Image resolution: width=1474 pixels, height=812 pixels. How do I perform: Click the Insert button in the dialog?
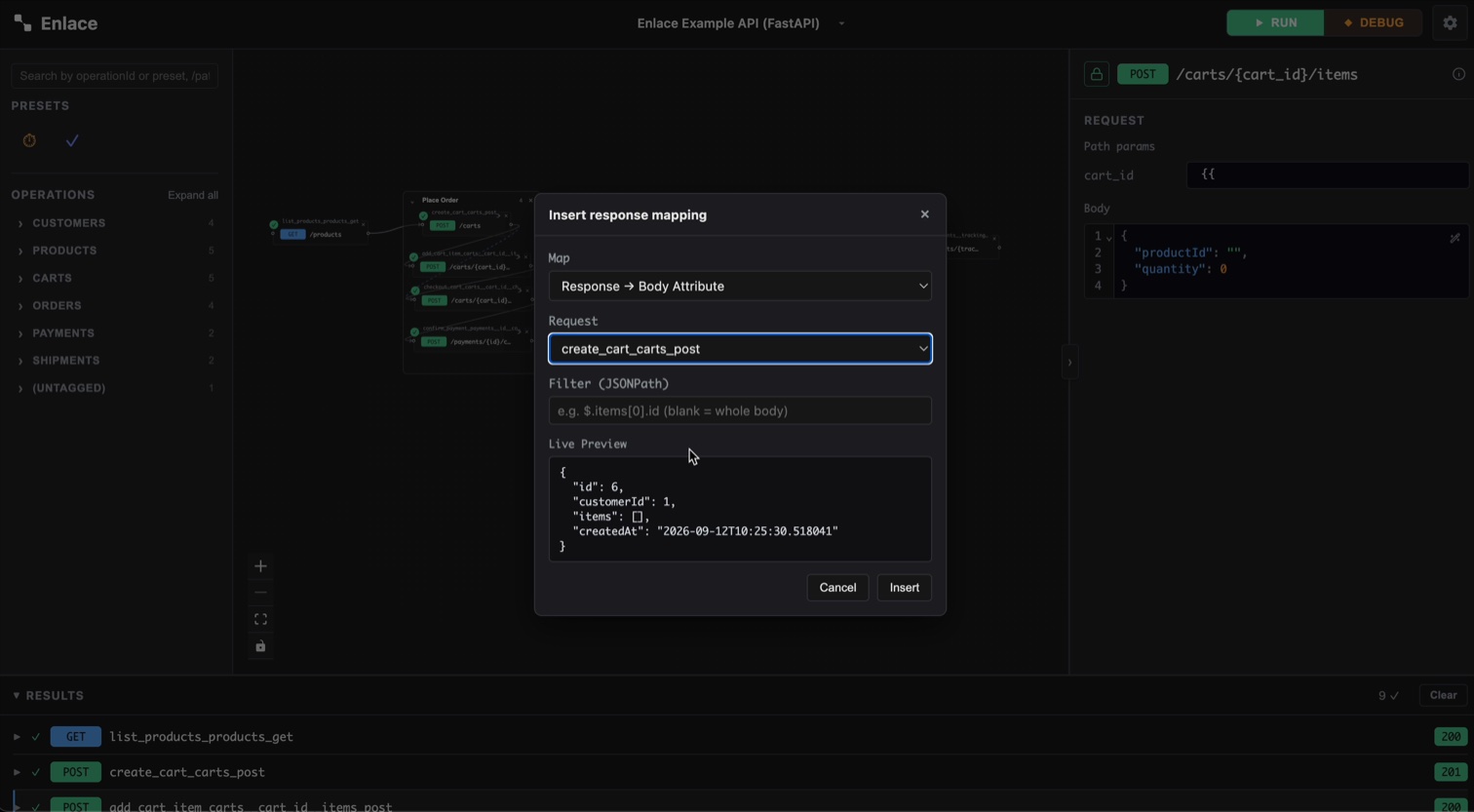(x=904, y=588)
